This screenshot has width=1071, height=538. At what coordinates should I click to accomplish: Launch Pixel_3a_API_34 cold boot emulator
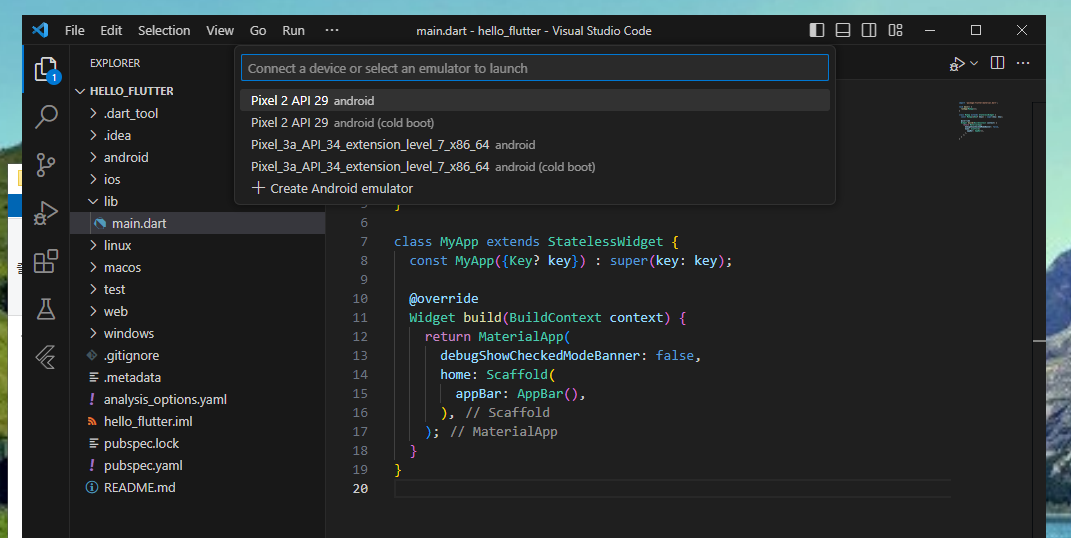point(535,167)
